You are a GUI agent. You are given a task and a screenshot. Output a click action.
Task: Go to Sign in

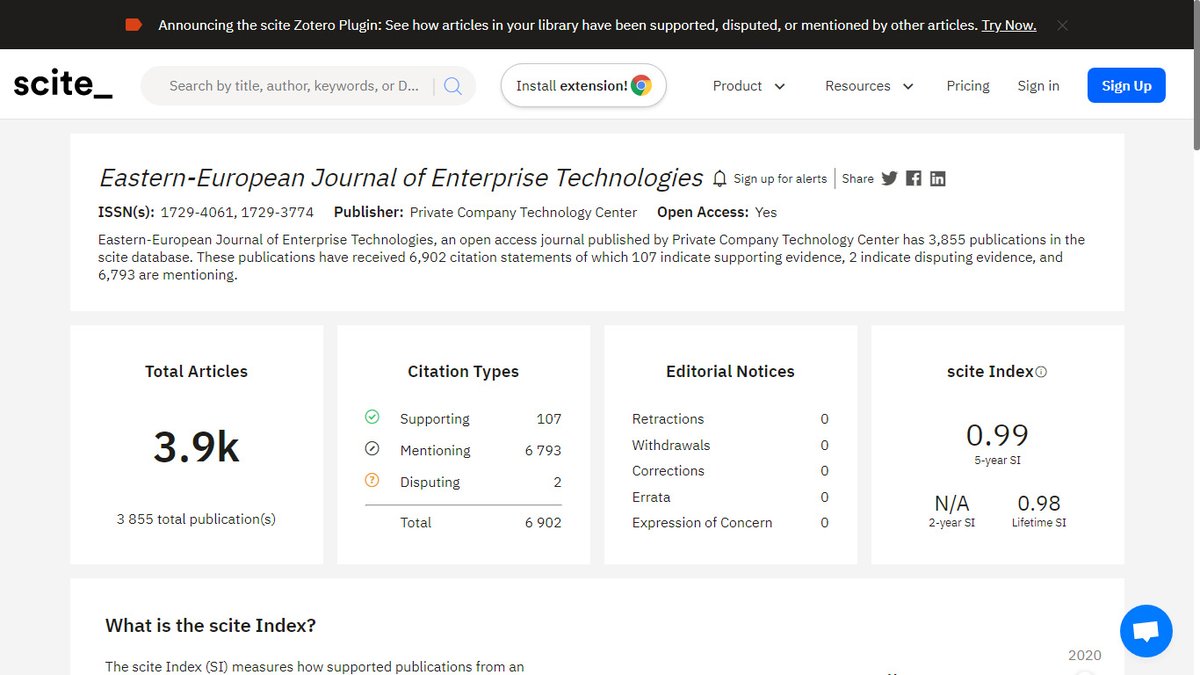coord(1038,86)
